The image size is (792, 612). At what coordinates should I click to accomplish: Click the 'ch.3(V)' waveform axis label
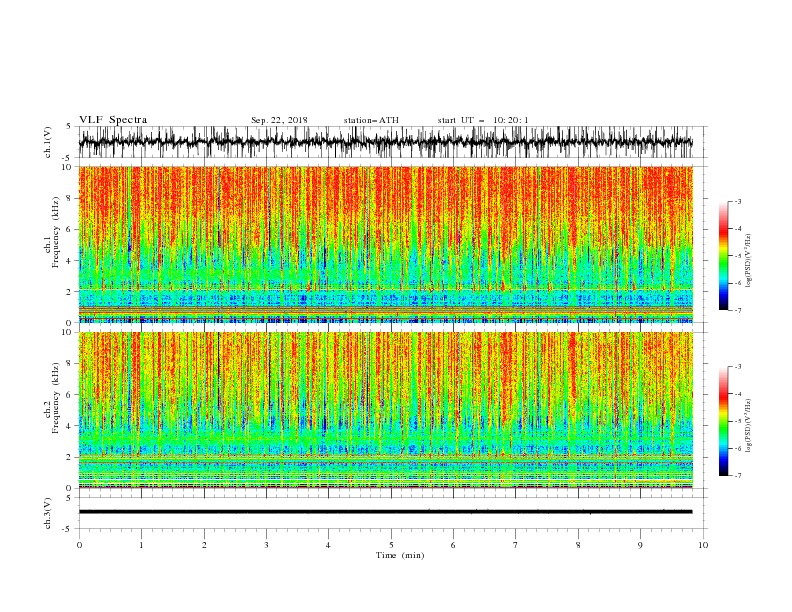pyautogui.click(x=48, y=513)
